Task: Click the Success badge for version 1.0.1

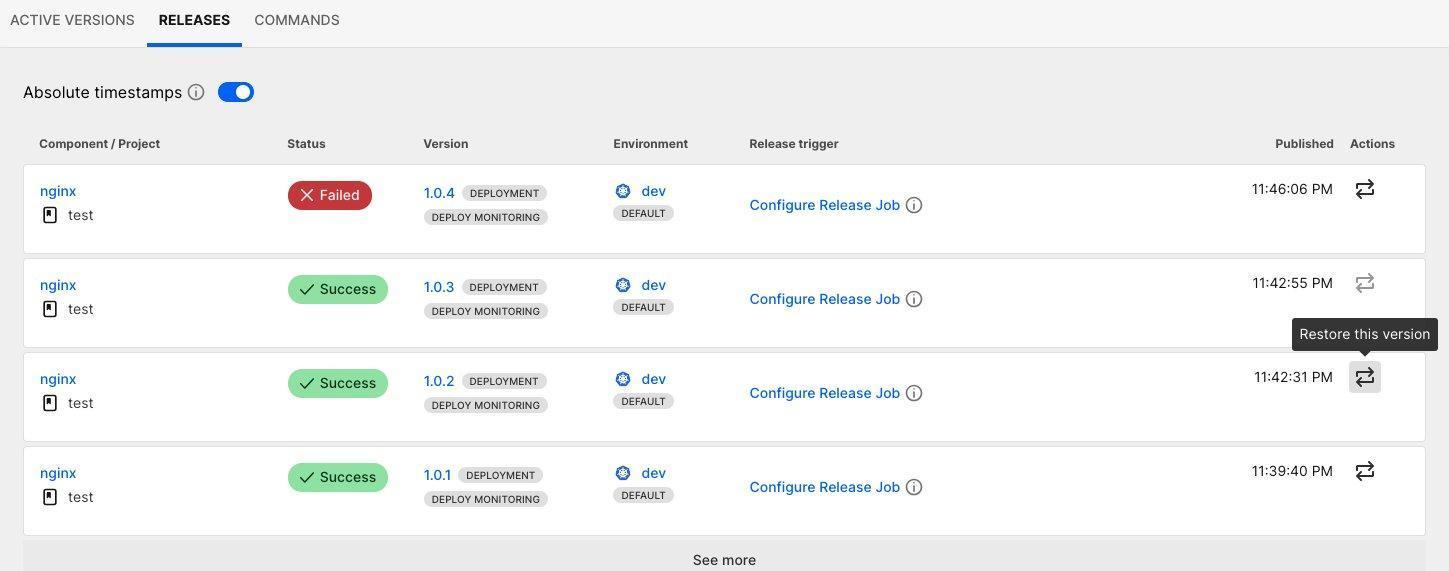Action: (338, 477)
